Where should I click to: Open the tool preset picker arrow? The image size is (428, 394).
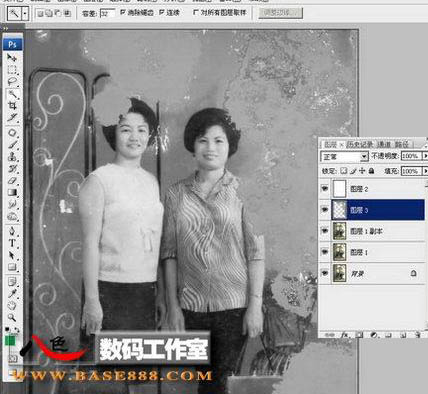pyautogui.click(x=25, y=13)
